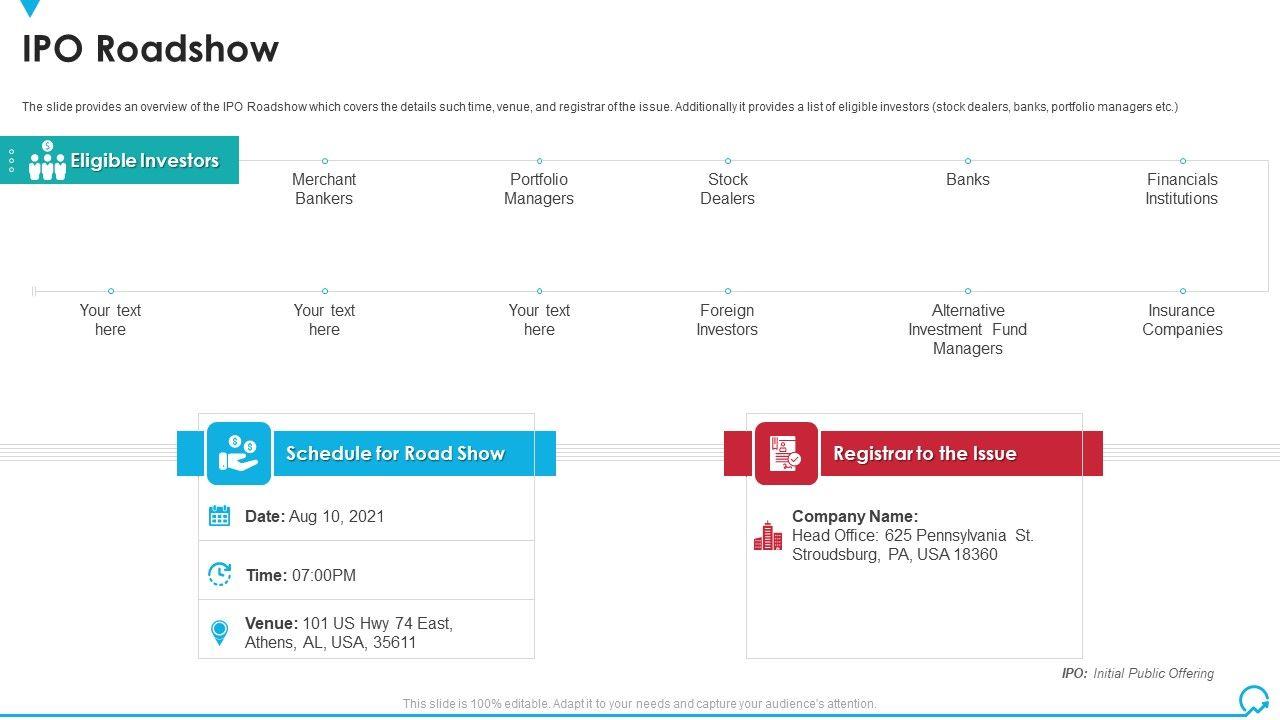Select the Foreign Investors label
The width and height of the screenshot is (1280, 720).
pos(727,320)
